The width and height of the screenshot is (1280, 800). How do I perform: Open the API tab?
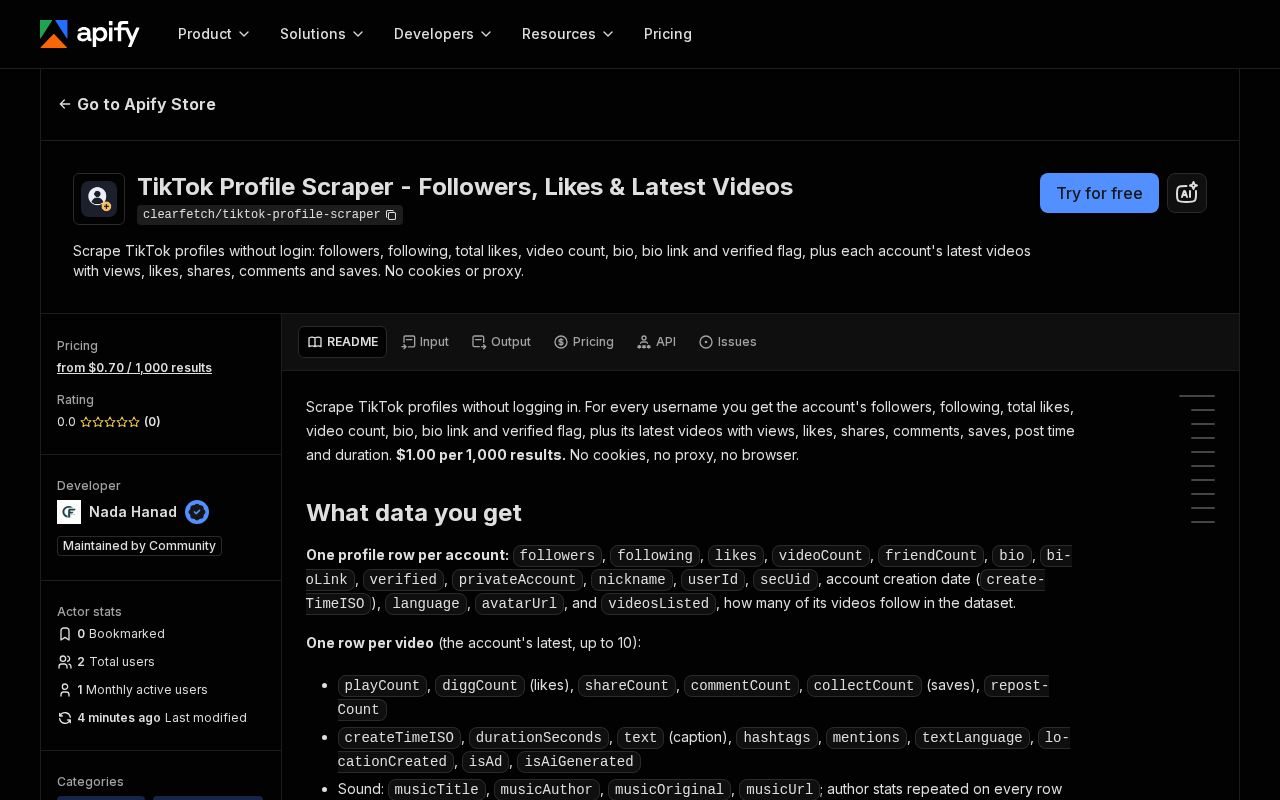pos(656,342)
